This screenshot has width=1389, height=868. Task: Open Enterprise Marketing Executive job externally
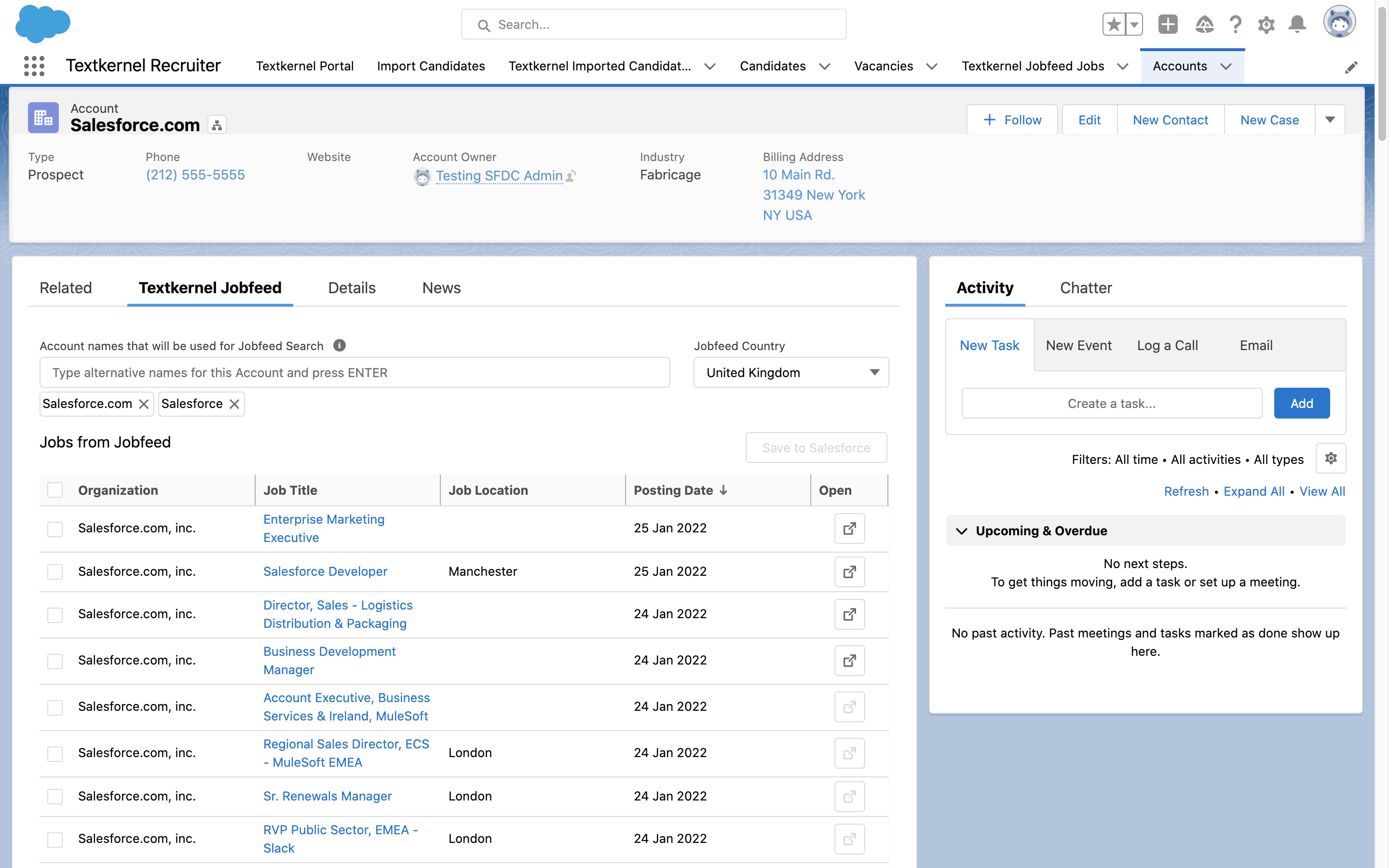coord(849,528)
